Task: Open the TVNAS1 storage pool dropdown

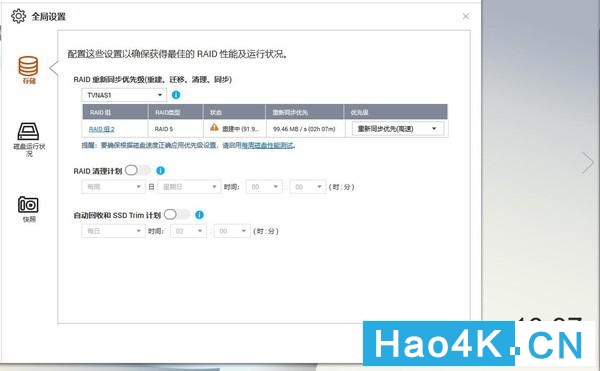Action: tap(124, 95)
